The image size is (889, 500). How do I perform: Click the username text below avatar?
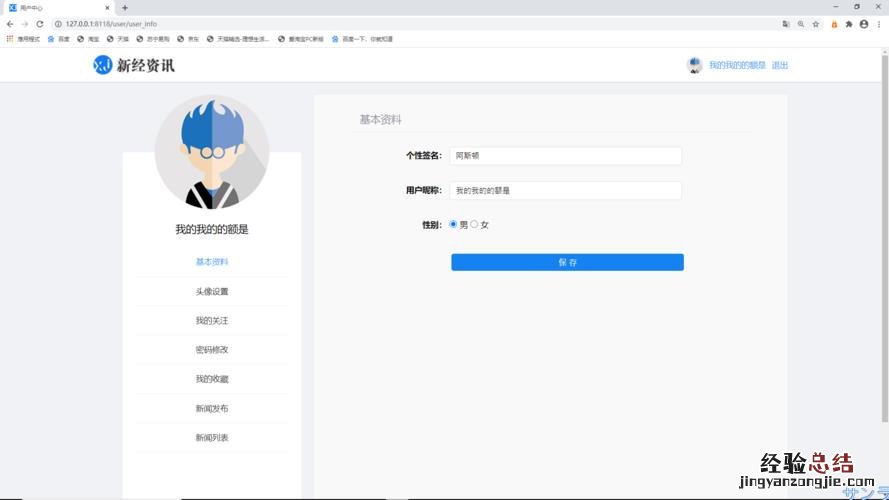pyautogui.click(x=211, y=230)
